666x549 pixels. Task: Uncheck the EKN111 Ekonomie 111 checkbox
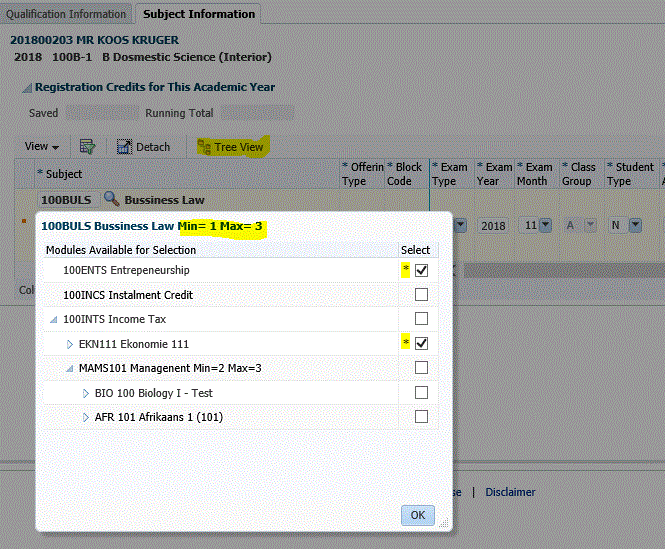click(x=421, y=344)
